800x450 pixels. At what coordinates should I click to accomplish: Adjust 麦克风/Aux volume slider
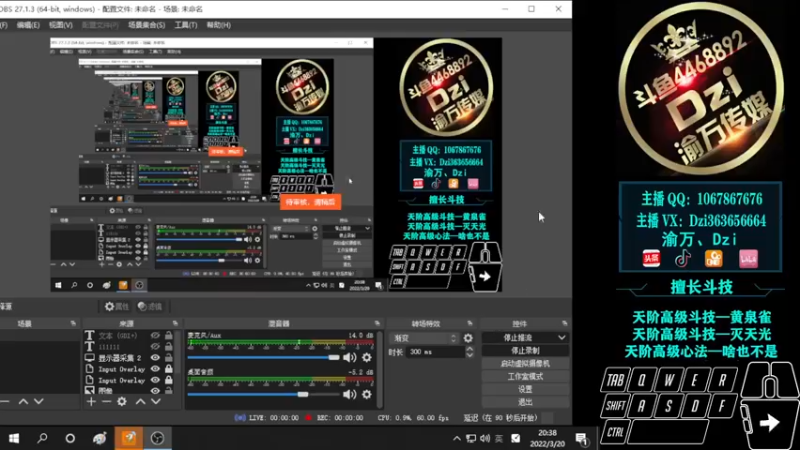(x=263, y=358)
